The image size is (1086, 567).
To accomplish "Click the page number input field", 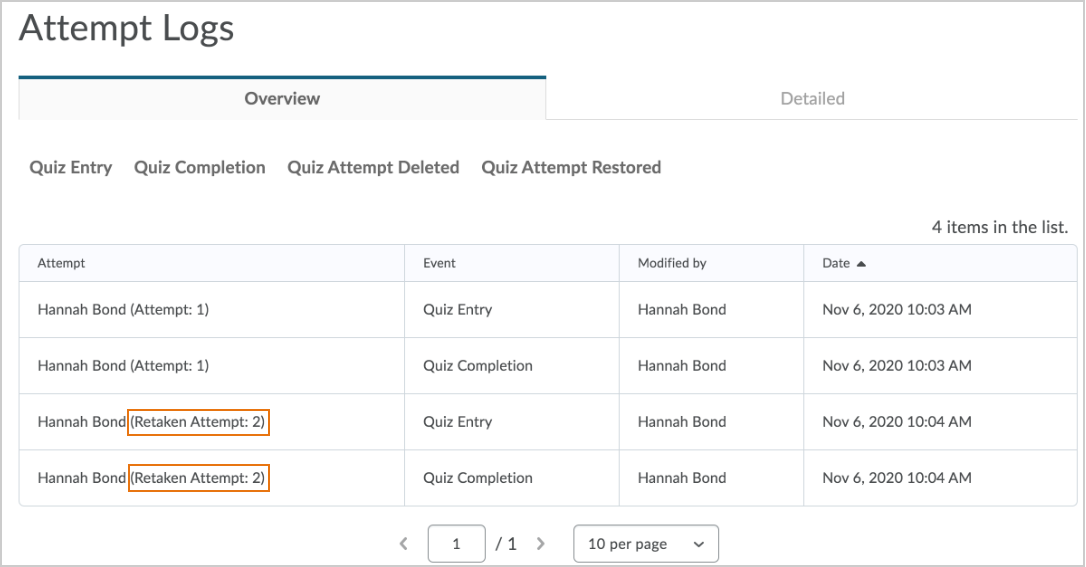I will point(456,544).
